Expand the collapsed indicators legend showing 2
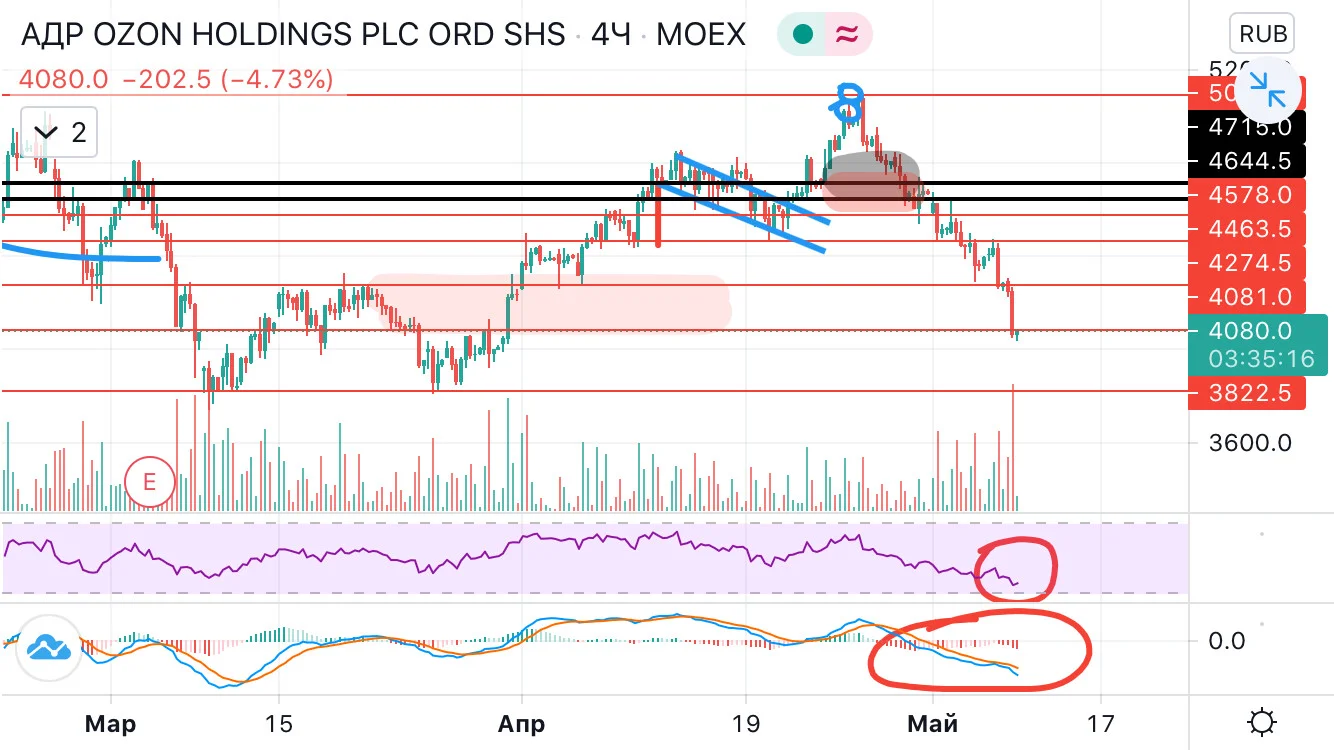Viewport: 1334px width, 750px height. [x=58, y=131]
